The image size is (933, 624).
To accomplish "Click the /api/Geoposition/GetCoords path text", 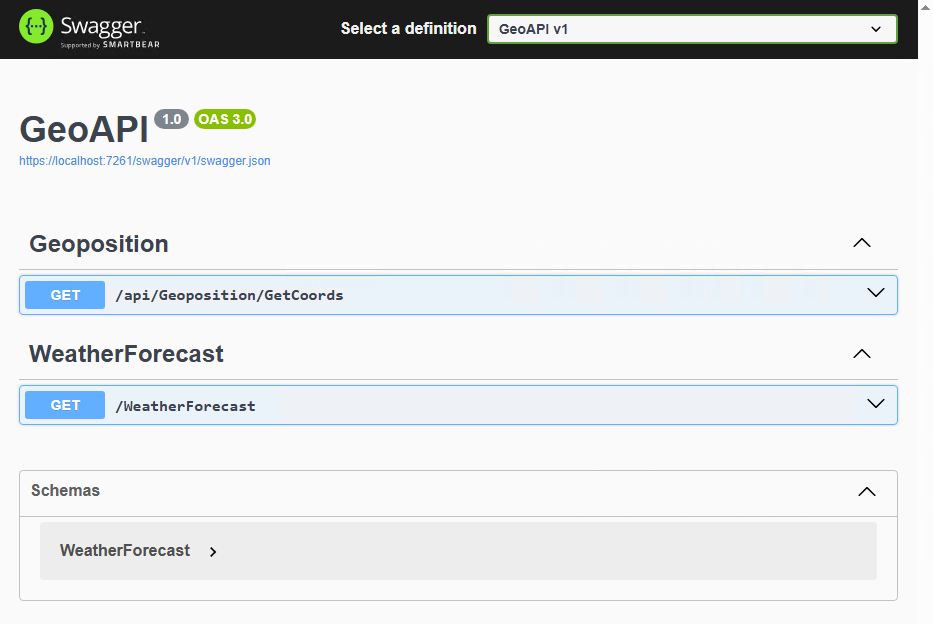I will [x=229, y=295].
